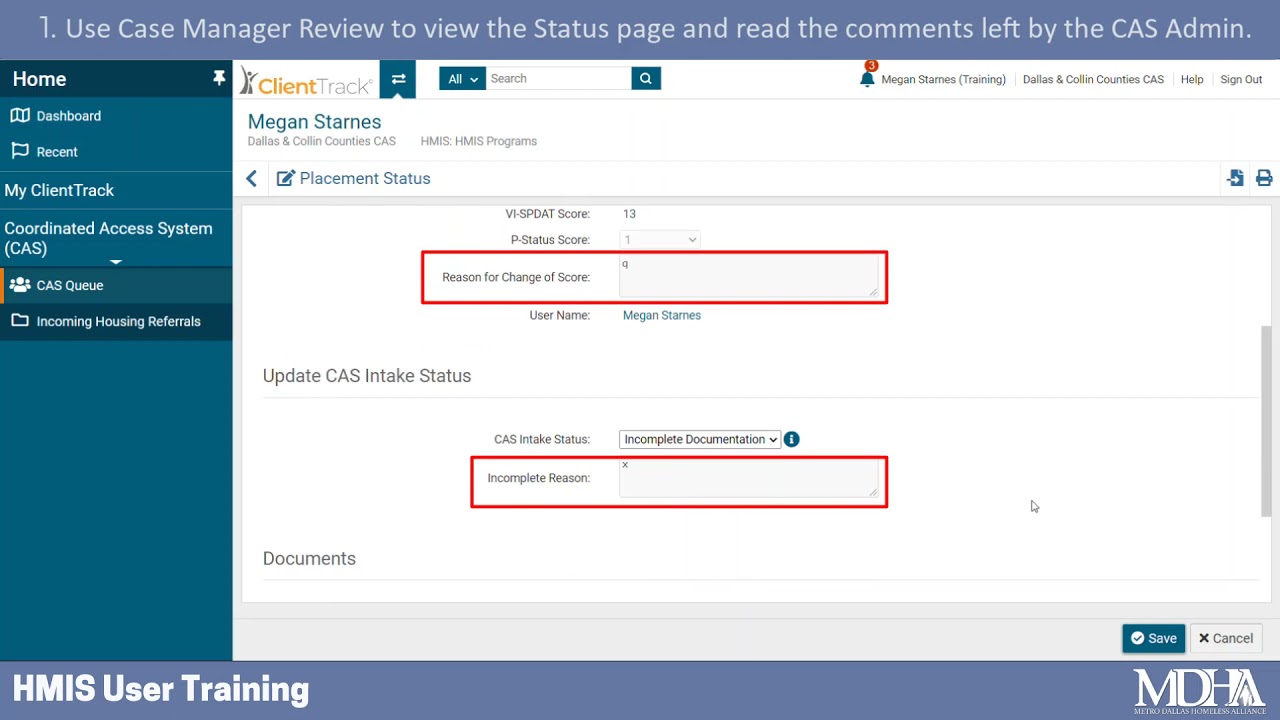1280x720 pixels.
Task: Expand the All search filter dropdown
Action: click(x=462, y=79)
